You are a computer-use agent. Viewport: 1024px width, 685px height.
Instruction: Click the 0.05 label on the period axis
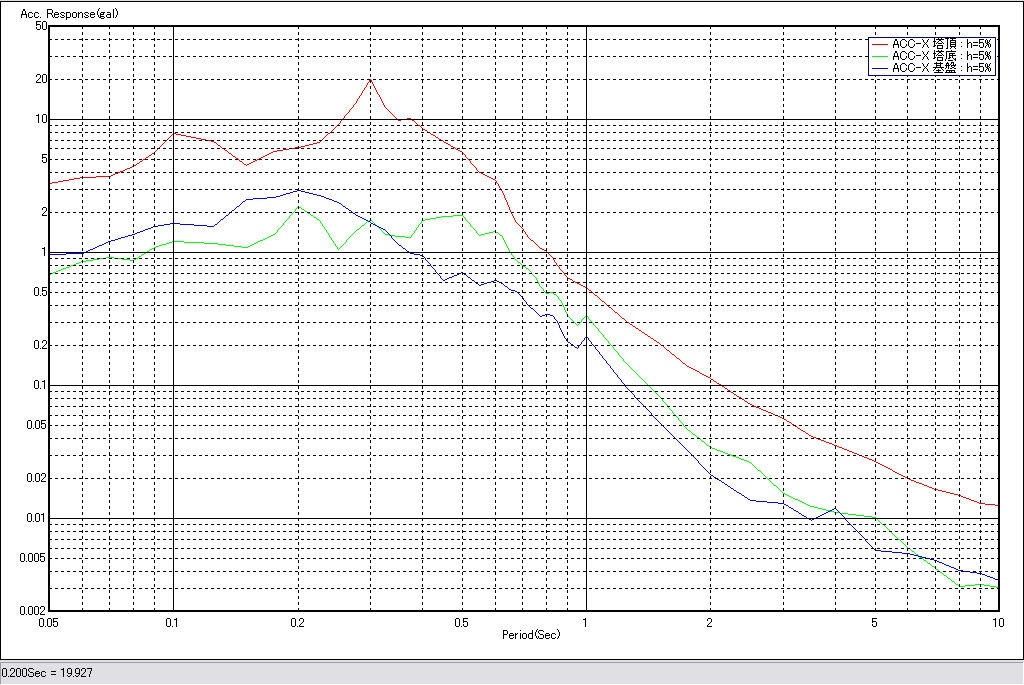pos(46,623)
